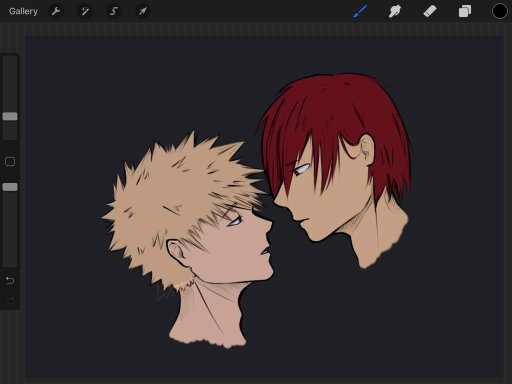This screenshot has height=384, width=512.
Task: Open the black active color picker
Action: click(500, 11)
